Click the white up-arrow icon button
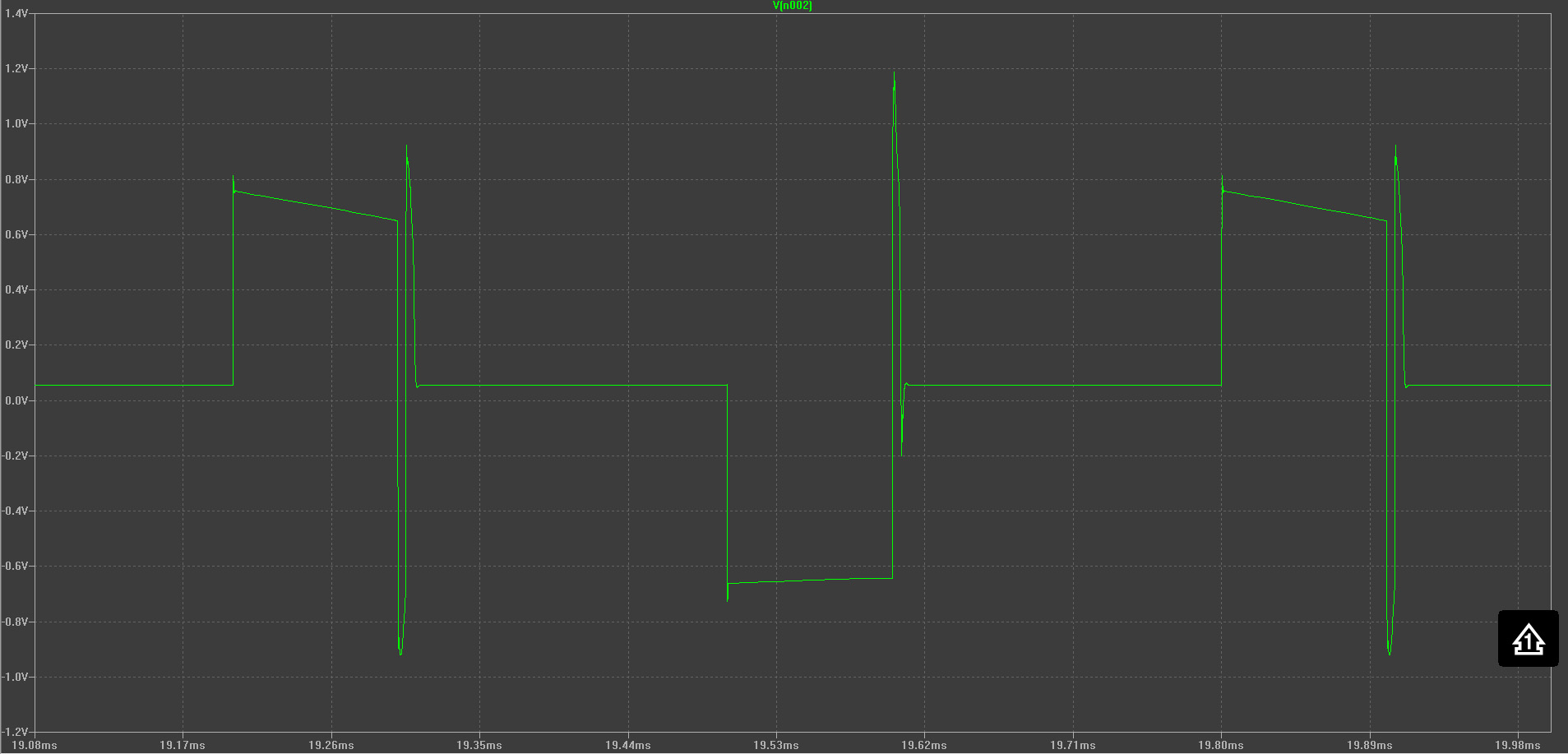 (1528, 639)
